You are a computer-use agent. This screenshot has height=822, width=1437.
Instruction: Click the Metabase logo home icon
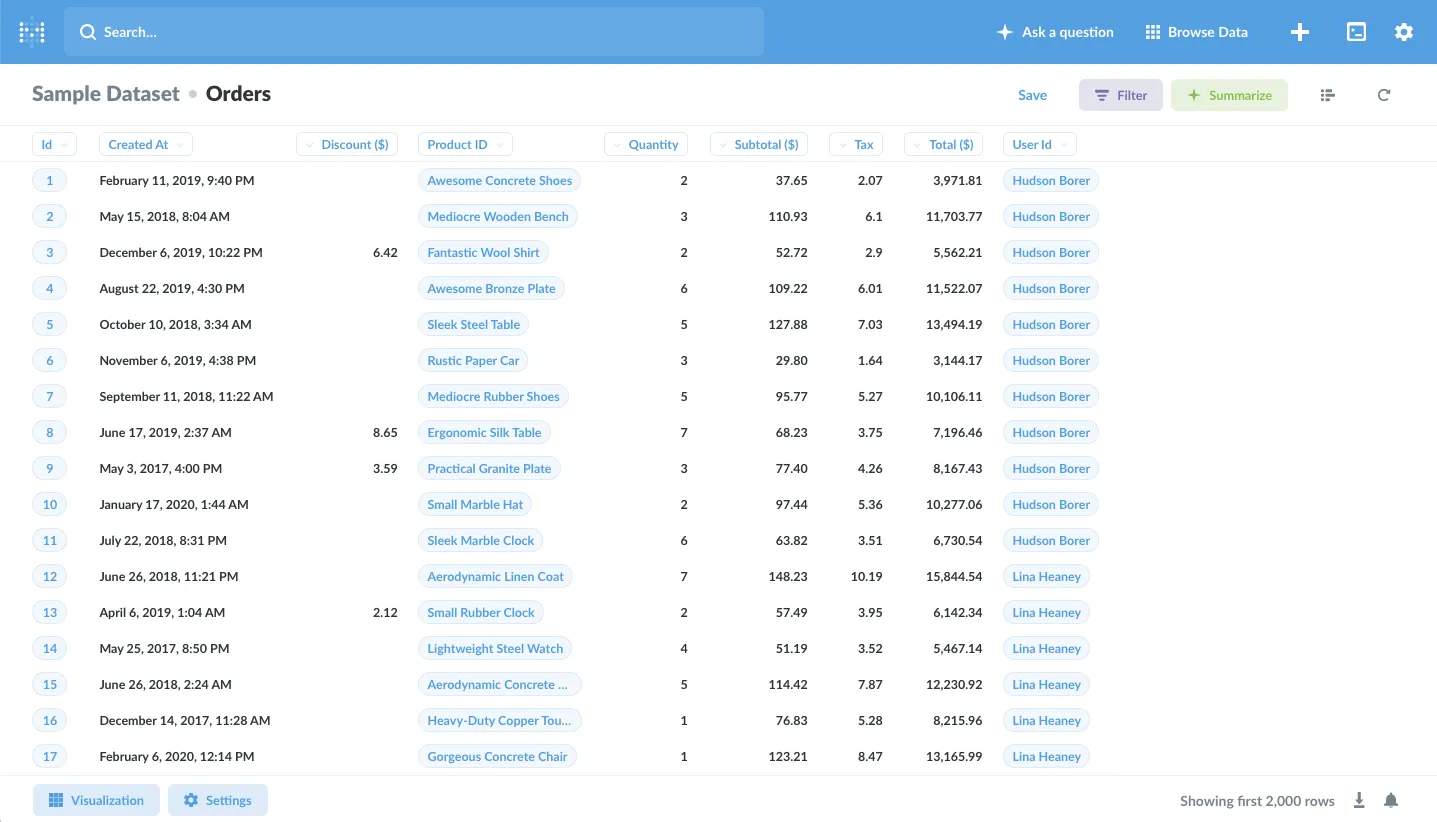point(32,32)
